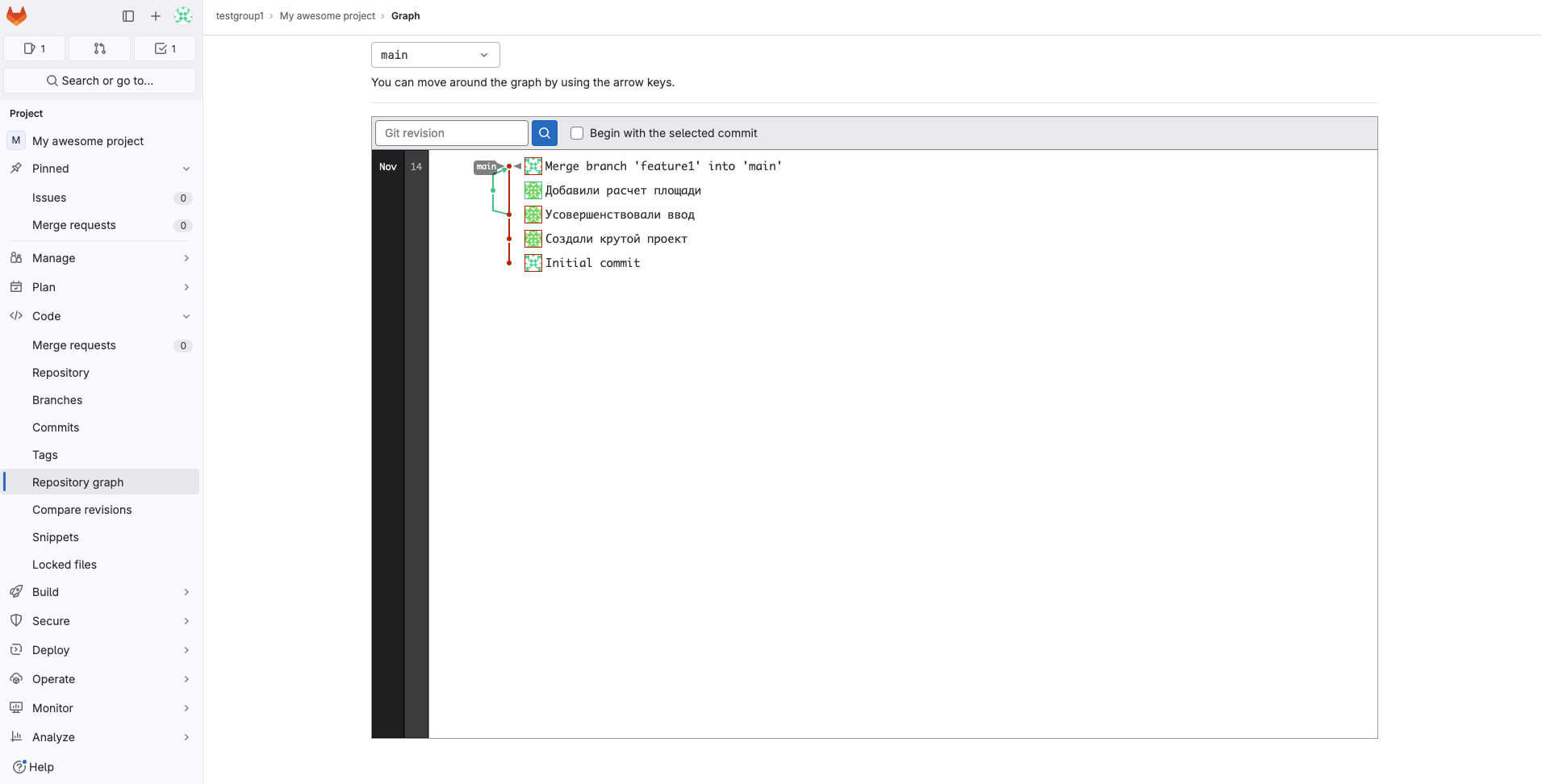Click the main branch label in graph

[x=486, y=167]
